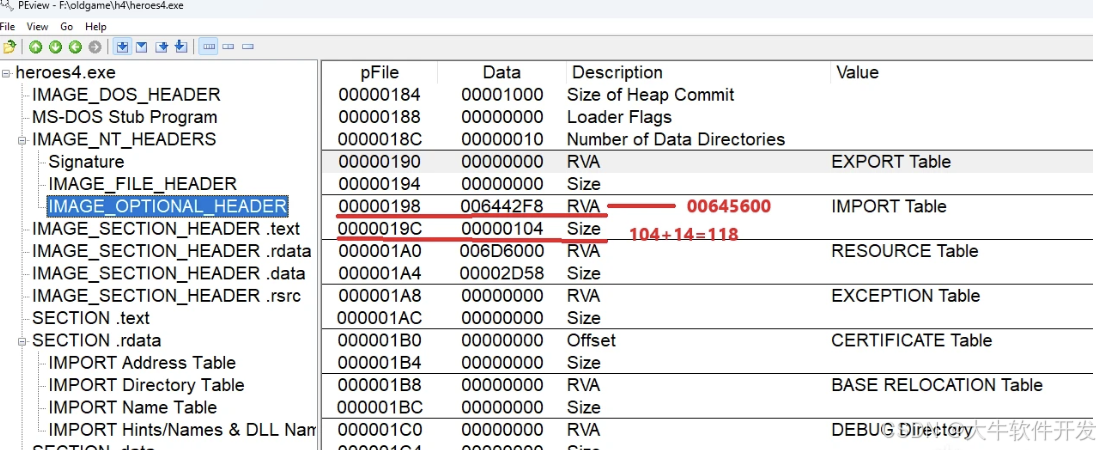Click the pFile column header
The width and height of the screenshot is (1100, 450).
point(380,72)
